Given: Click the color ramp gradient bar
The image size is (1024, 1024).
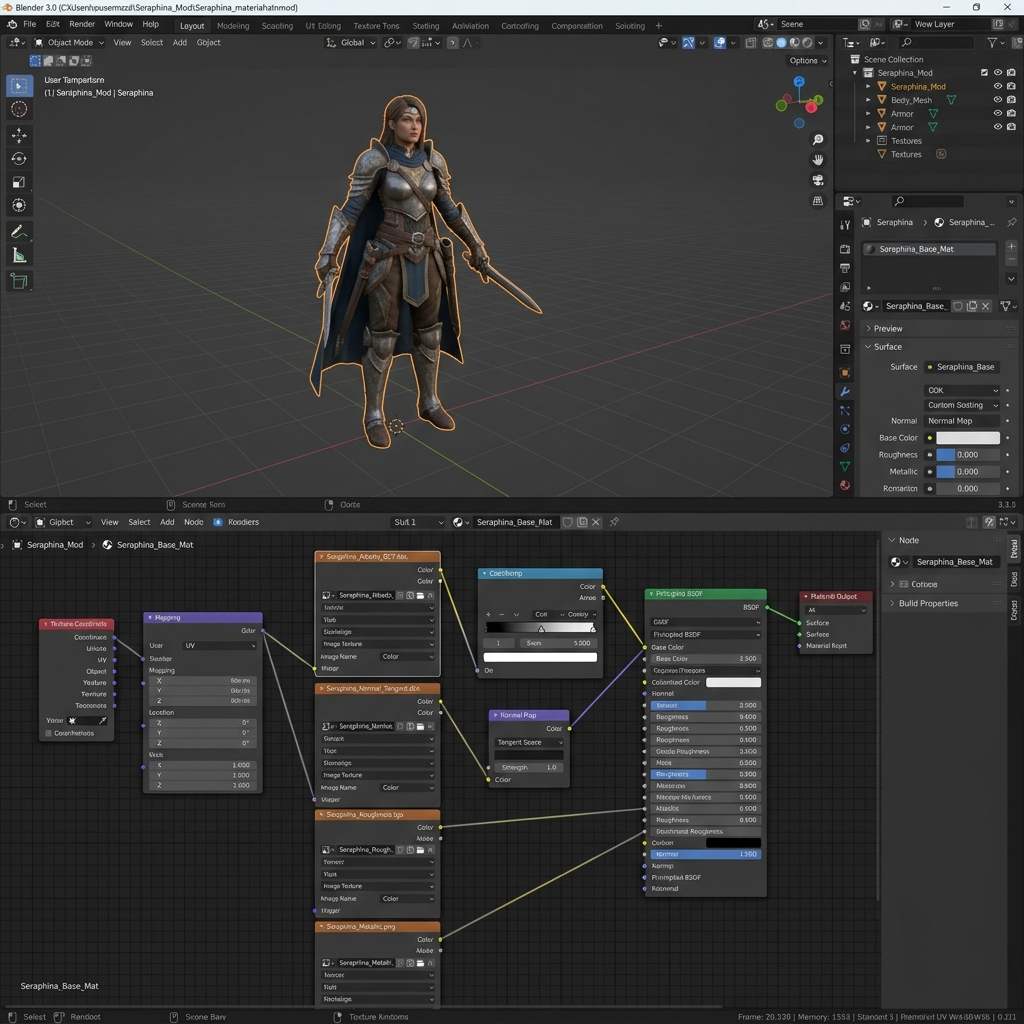Looking at the screenshot, I should click(x=541, y=628).
